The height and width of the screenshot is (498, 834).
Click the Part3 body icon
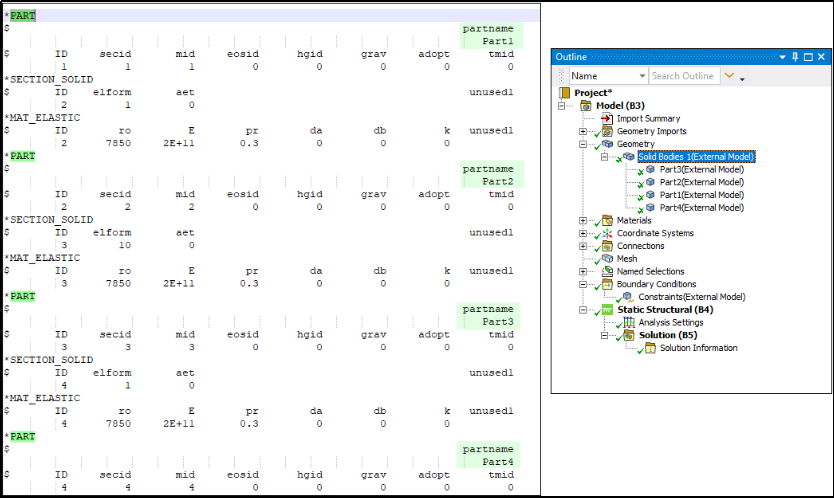(650, 170)
